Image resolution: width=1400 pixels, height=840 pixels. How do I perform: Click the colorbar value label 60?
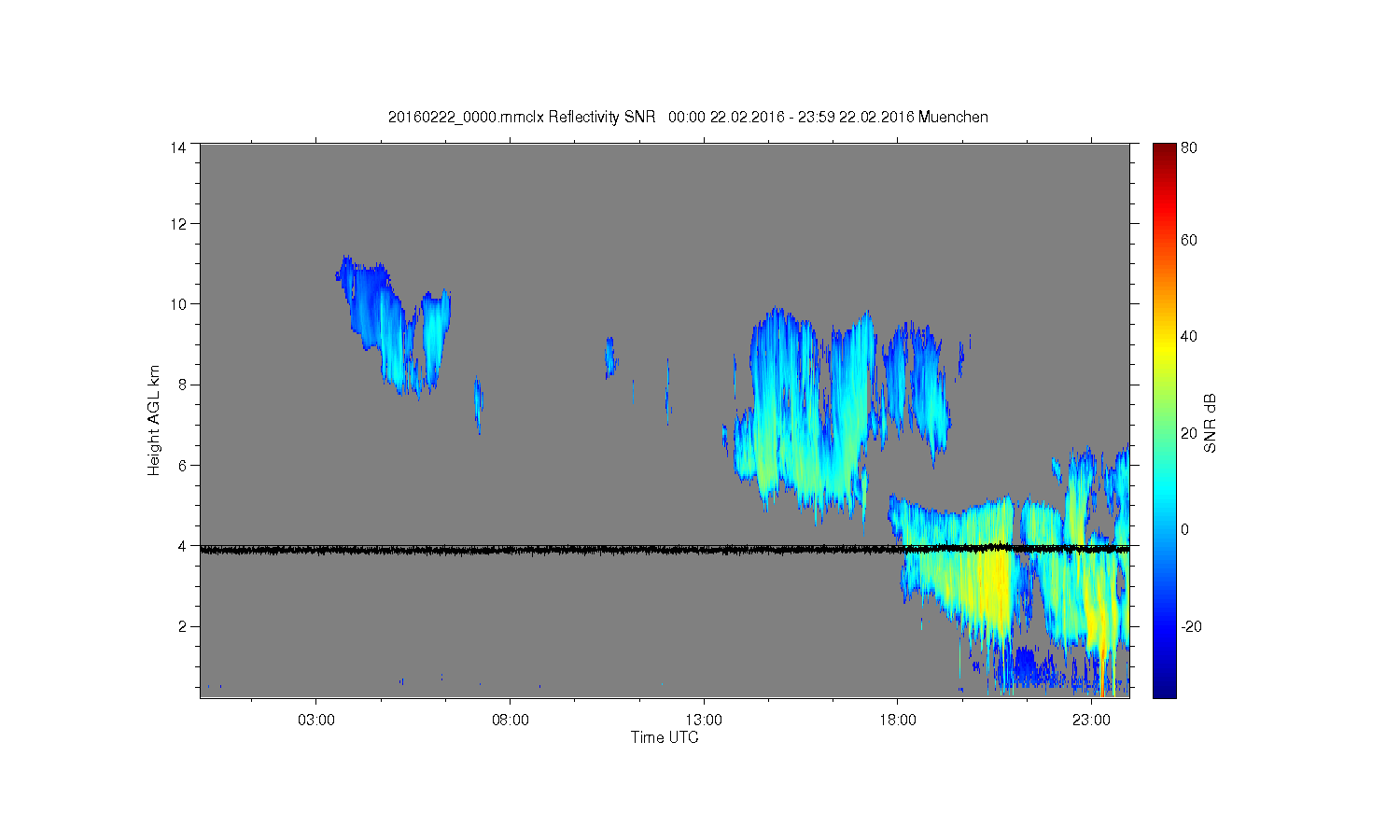point(1189,240)
